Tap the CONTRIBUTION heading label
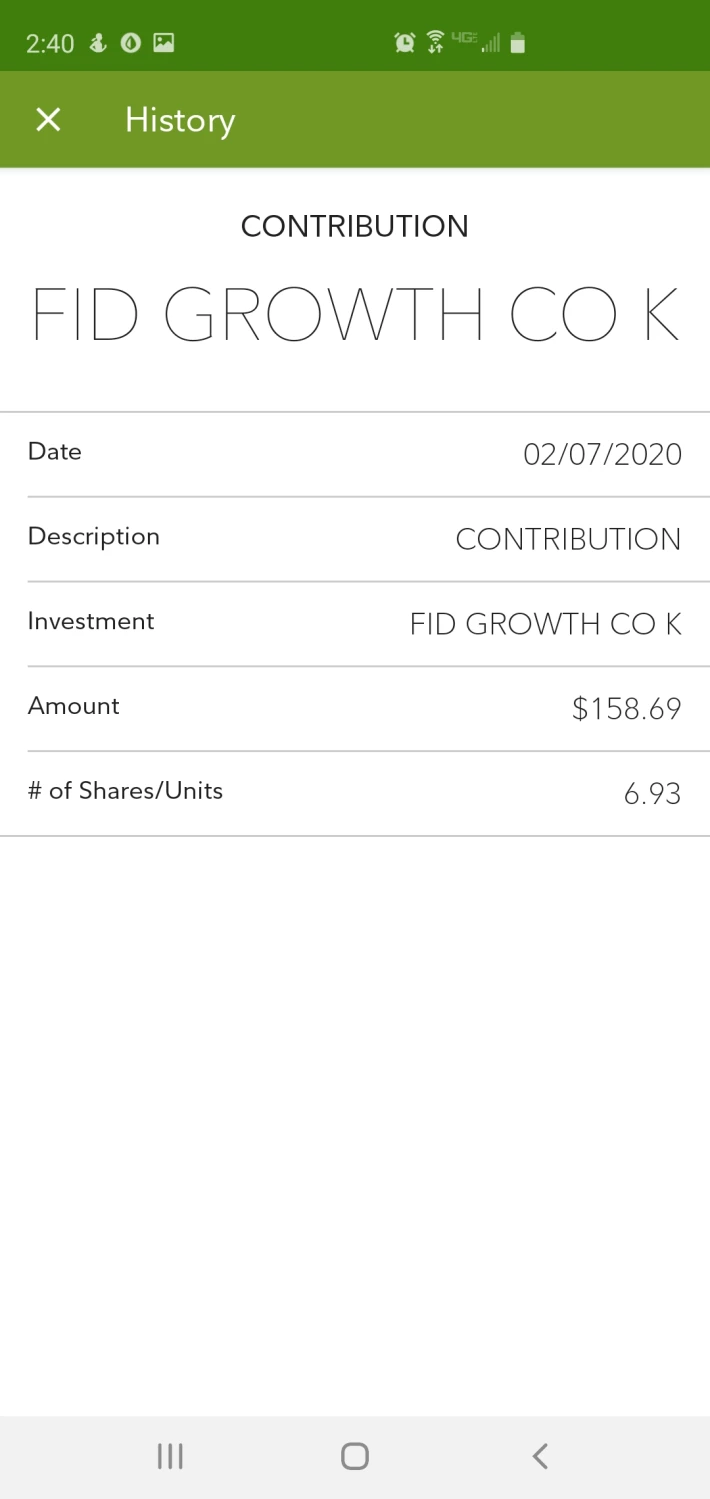710x1499 pixels. coord(355,226)
